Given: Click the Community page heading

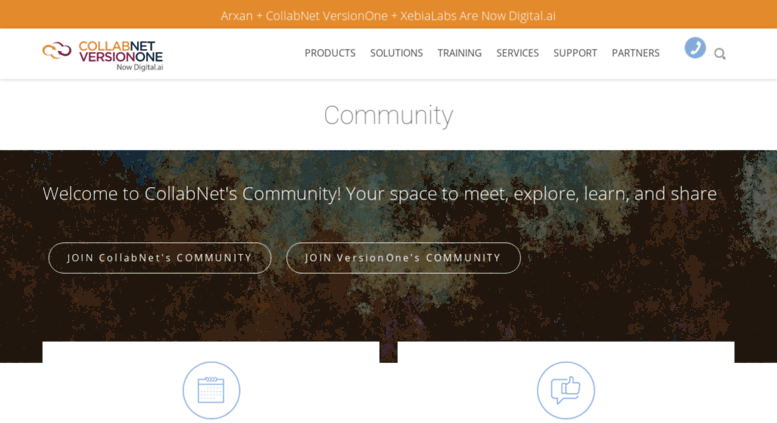Looking at the screenshot, I should [388, 115].
